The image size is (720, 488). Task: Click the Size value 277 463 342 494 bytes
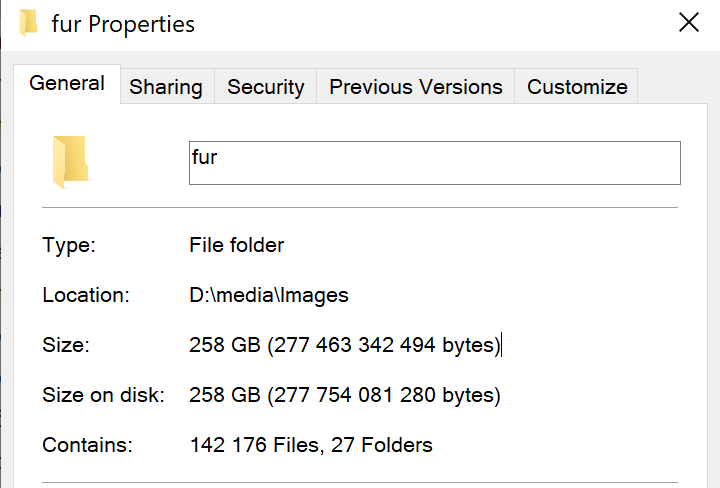pyautogui.click(x=344, y=345)
